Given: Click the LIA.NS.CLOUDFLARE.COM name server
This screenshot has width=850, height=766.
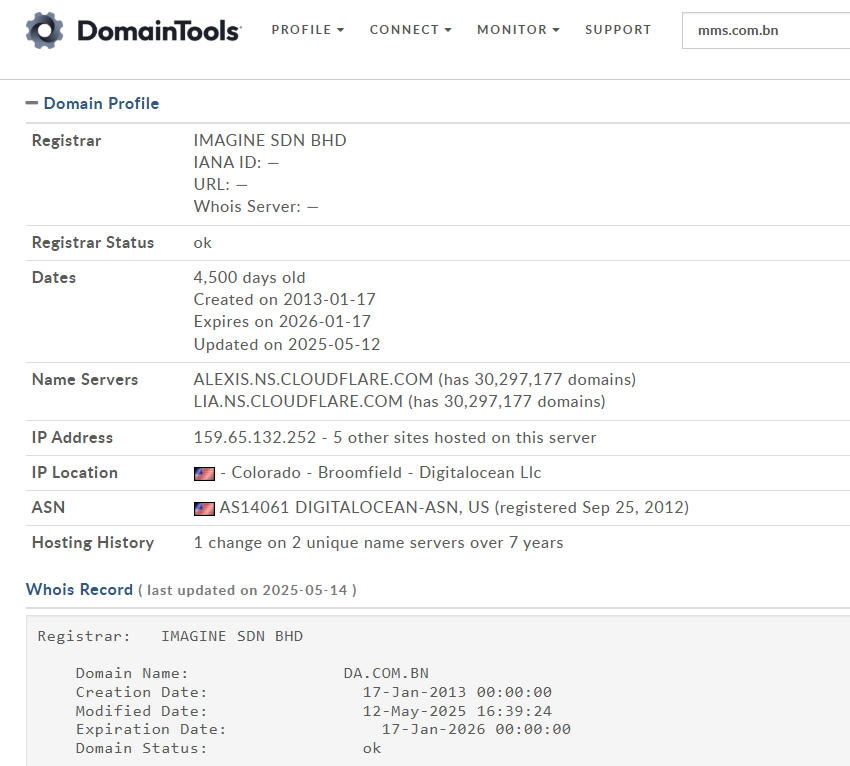Looking at the screenshot, I should [x=298, y=402].
